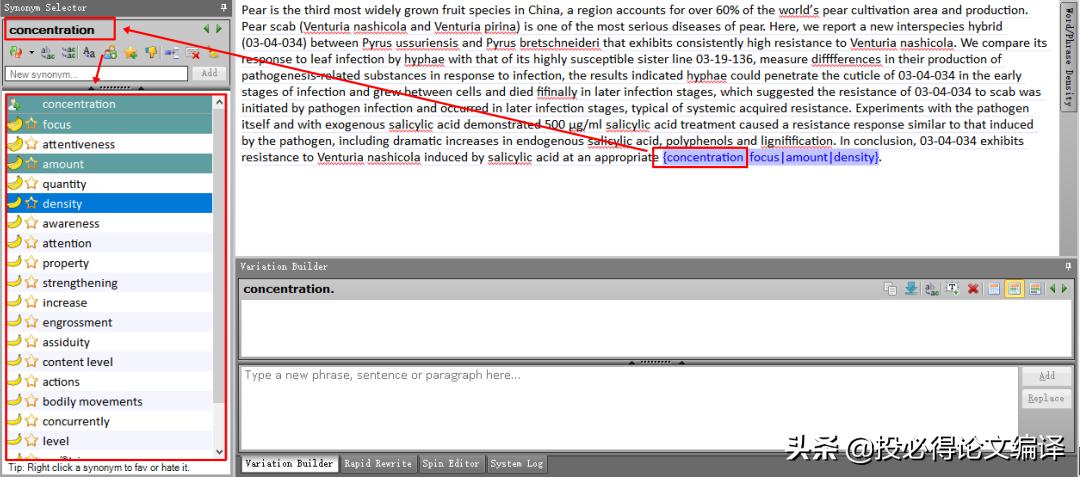Go to previous word with left green arrow in Synonym Selector

pos(206,29)
